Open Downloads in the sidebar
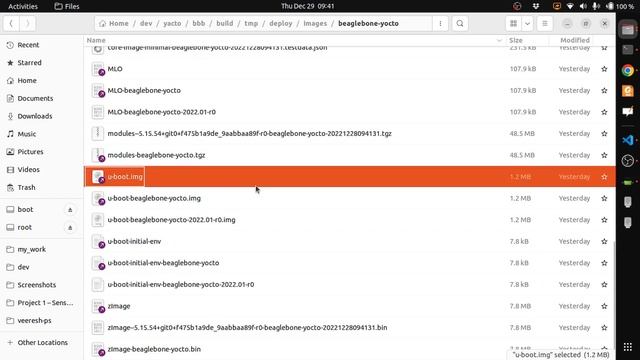 tap(42, 116)
